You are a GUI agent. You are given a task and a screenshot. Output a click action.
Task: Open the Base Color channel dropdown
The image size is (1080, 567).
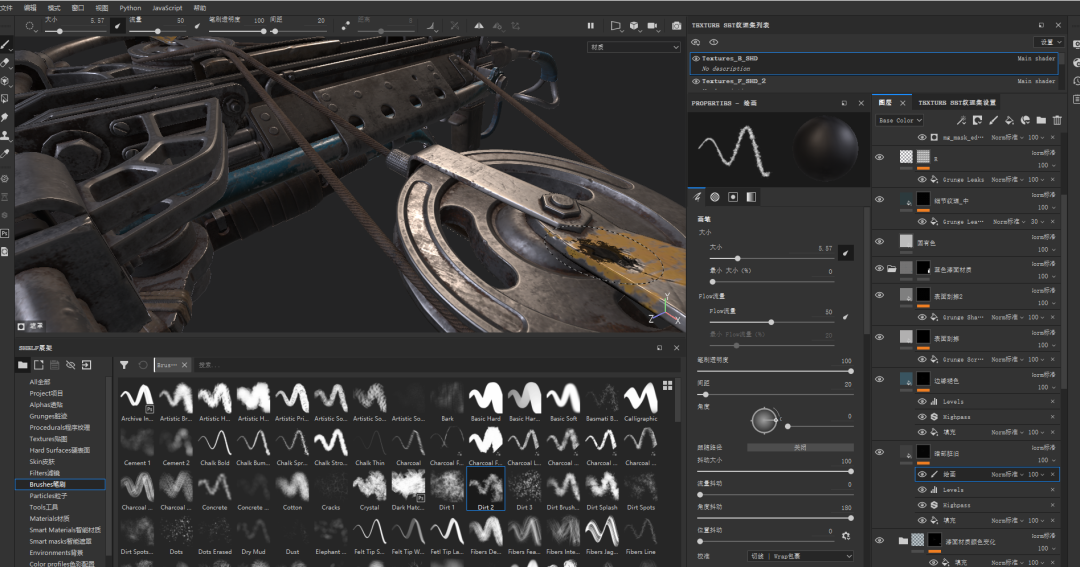click(x=900, y=120)
